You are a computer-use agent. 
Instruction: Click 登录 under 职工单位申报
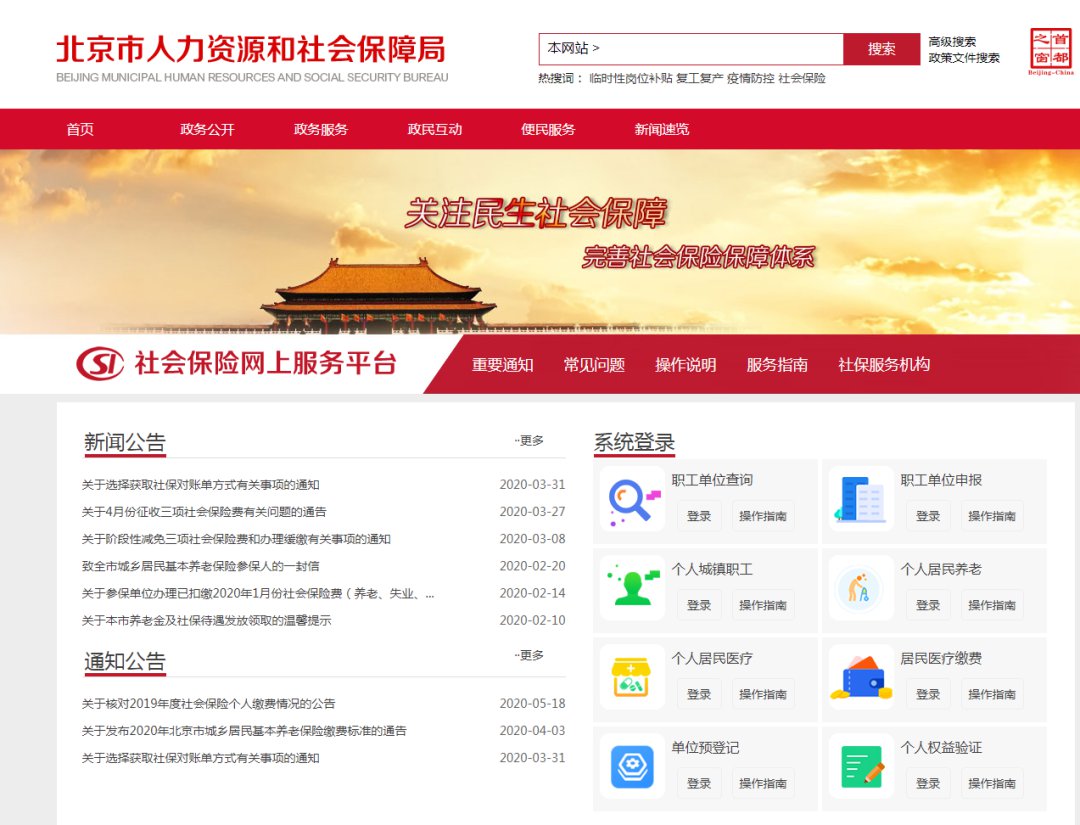pyautogui.click(x=928, y=516)
